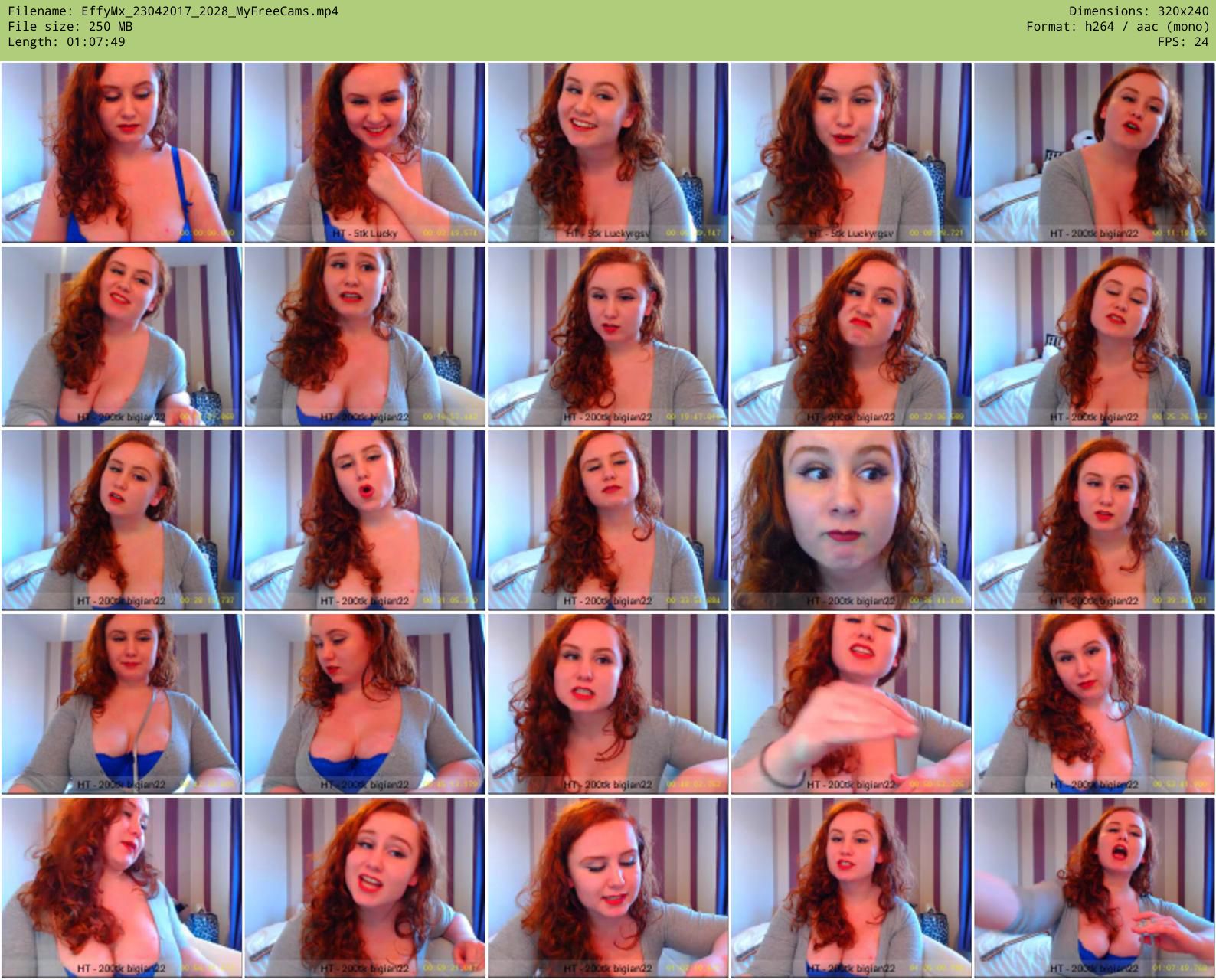Select the first thumbnail in the fourth row
Screen dimensions: 1216x980
click(x=122, y=704)
